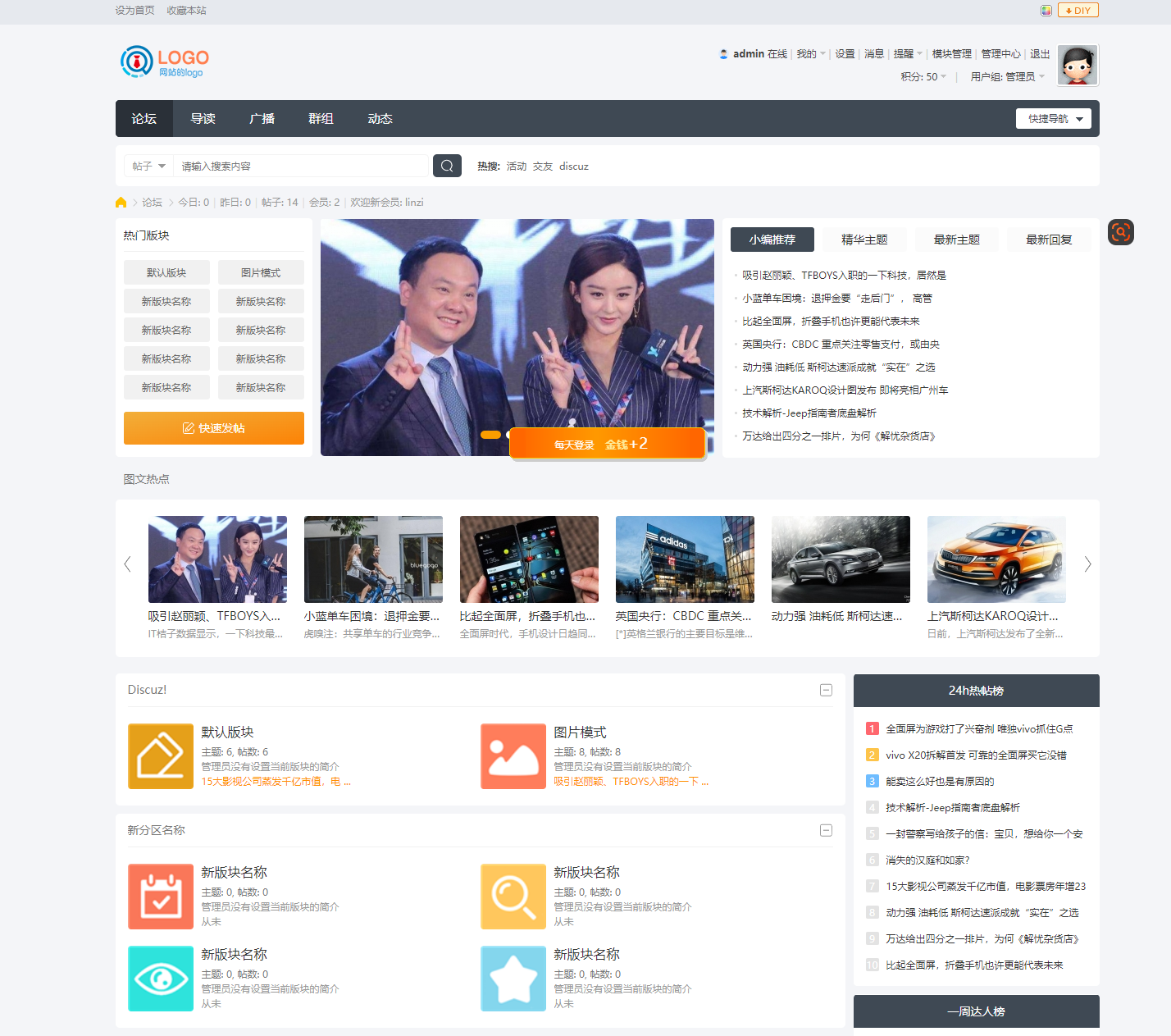This screenshot has width=1171, height=1036.
Task: Open the 默认版块 forum icon
Action: (x=161, y=756)
